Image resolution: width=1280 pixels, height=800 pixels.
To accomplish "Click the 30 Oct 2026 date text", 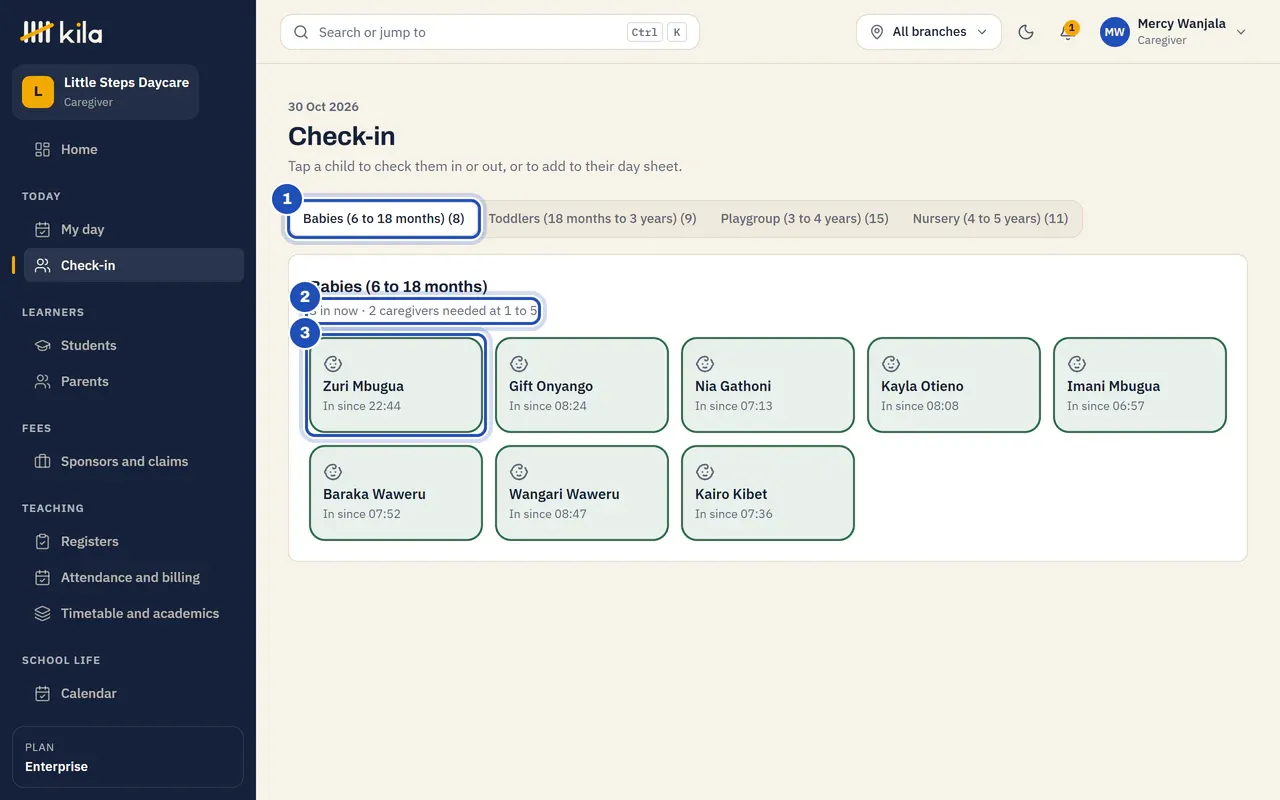I will [x=323, y=107].
